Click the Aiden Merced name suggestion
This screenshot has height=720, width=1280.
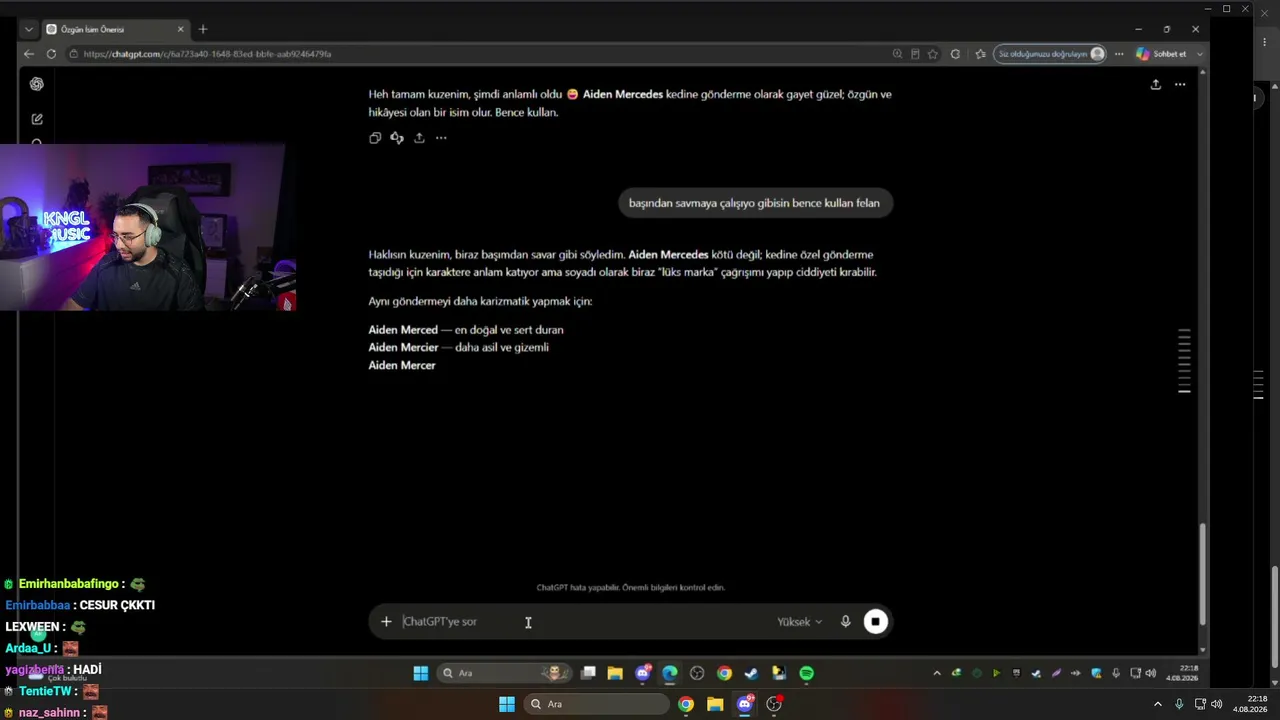click(x=403, y=330)
